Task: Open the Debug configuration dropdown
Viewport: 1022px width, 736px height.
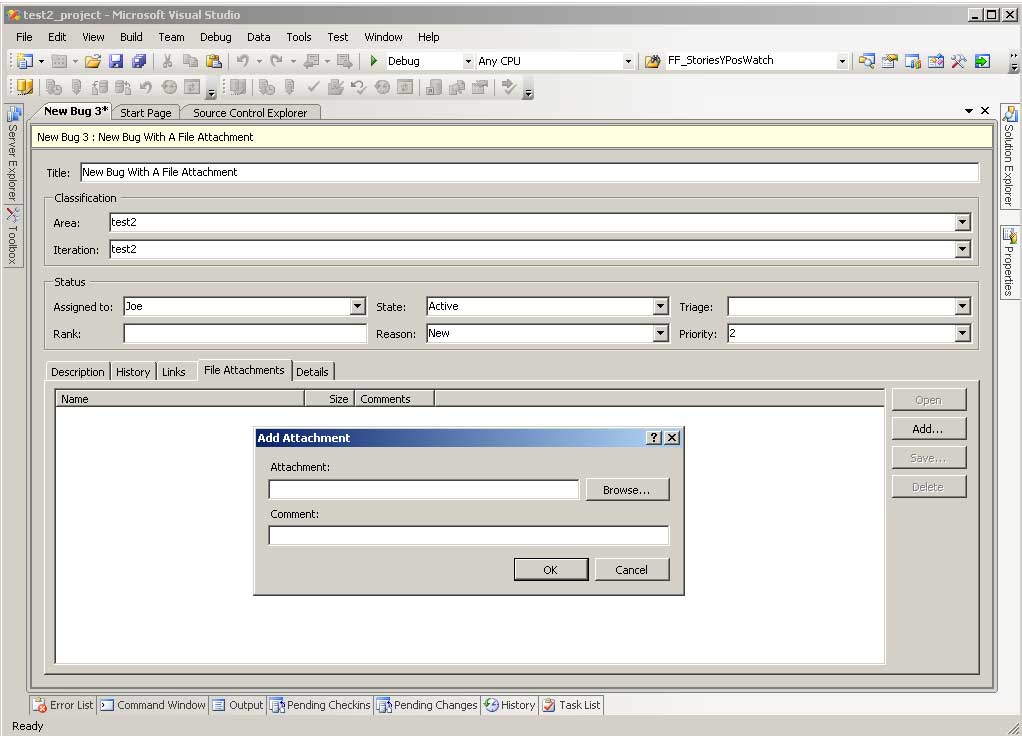Action: click(467, 61)
